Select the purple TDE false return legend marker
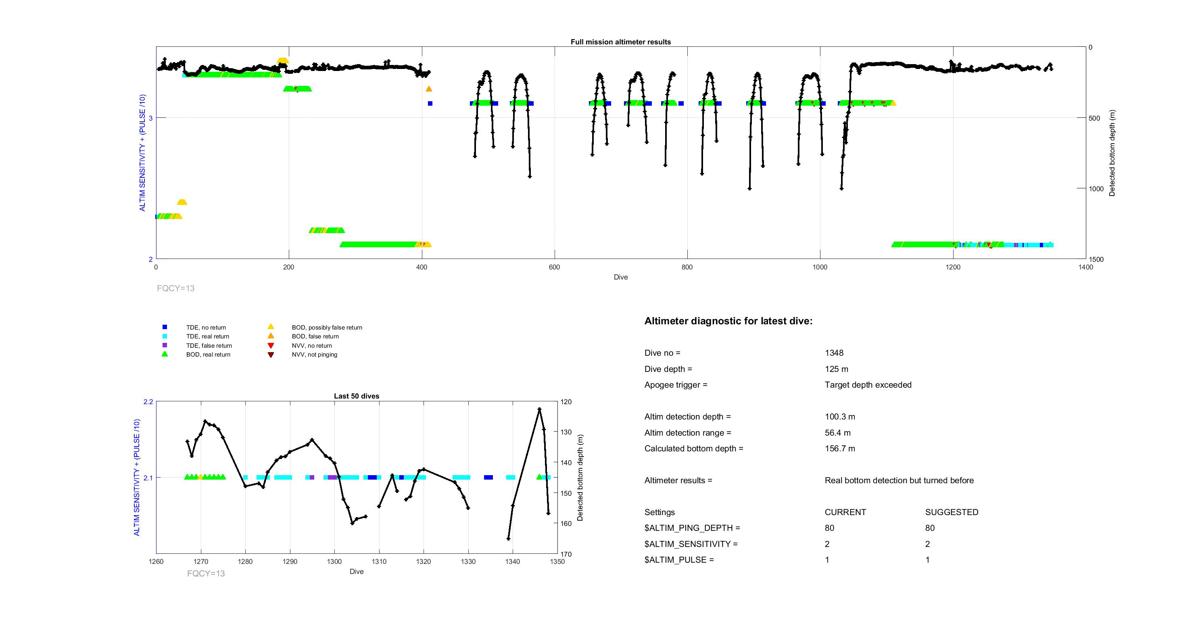Screen dimensions: 1200x622 pos(164,345)
